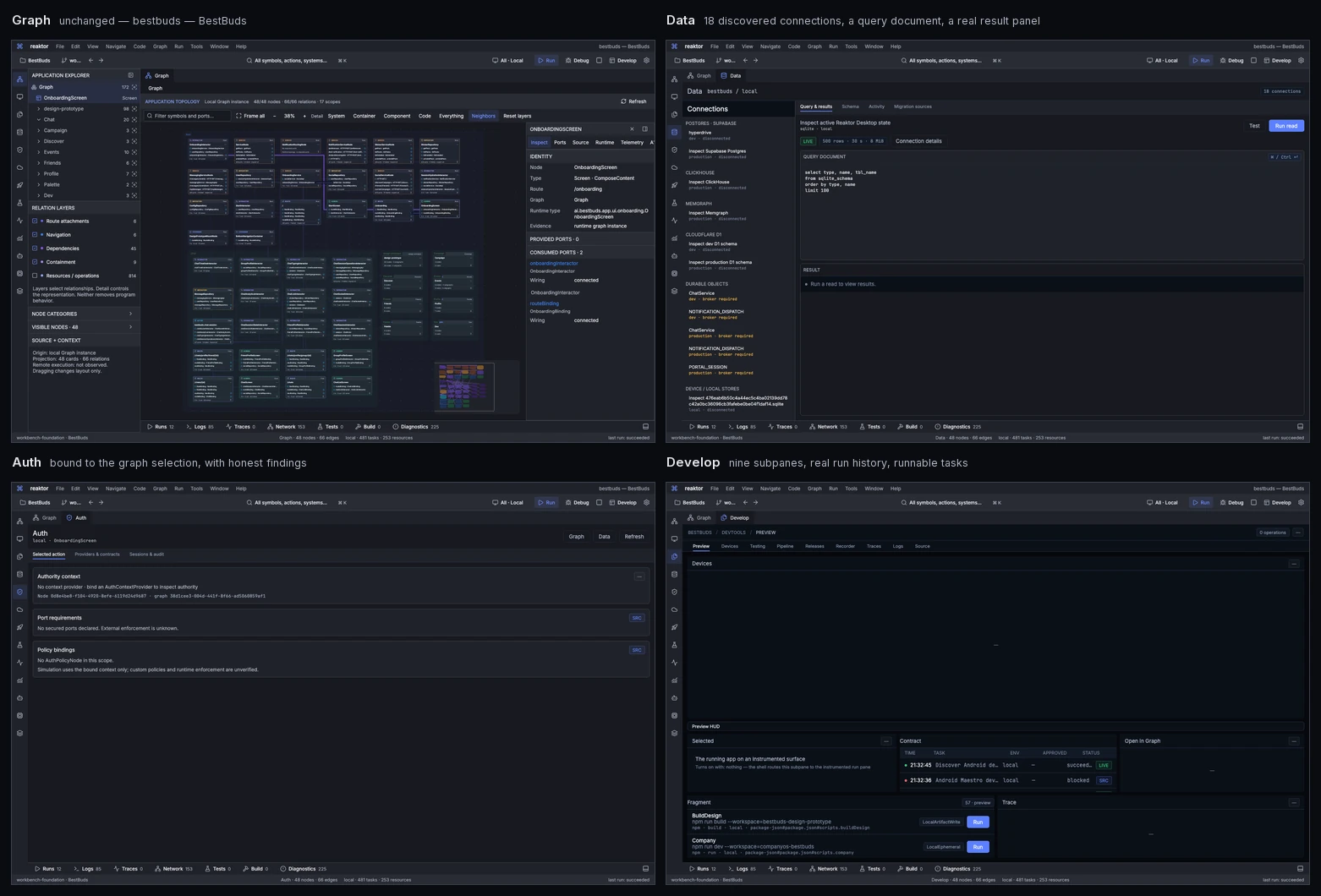Click the focus icon on the Campaign row
The image size is (1321, 896).
(134, 130)
